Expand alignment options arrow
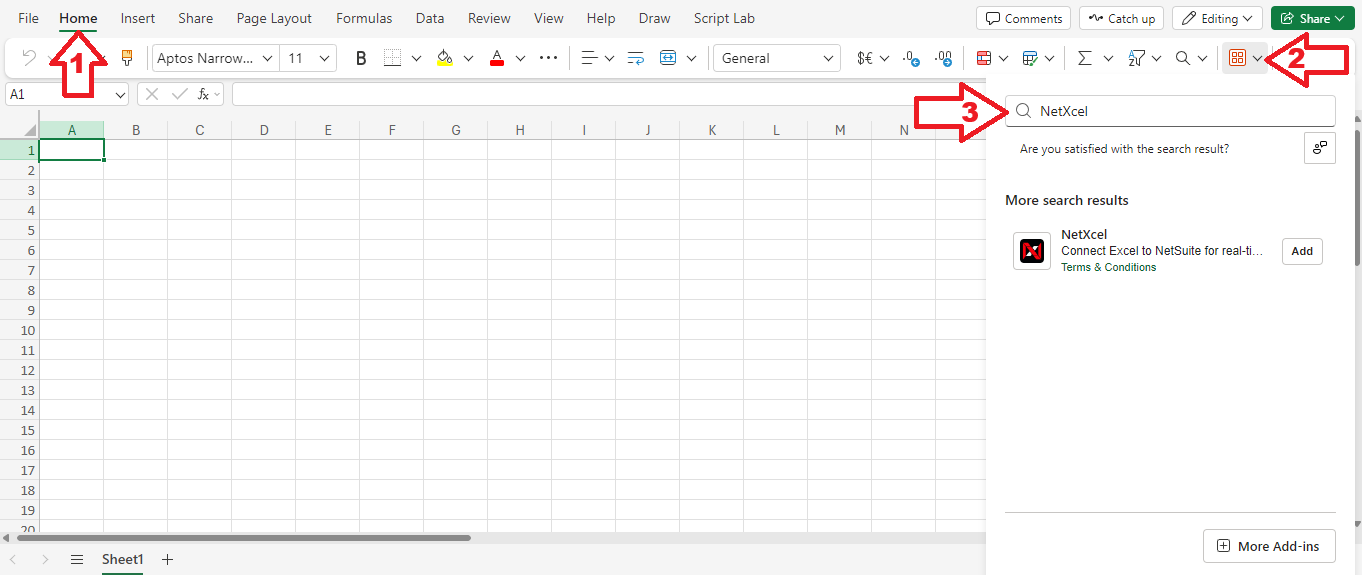This screenshot has width=1362, height=575. pos(609,58)
